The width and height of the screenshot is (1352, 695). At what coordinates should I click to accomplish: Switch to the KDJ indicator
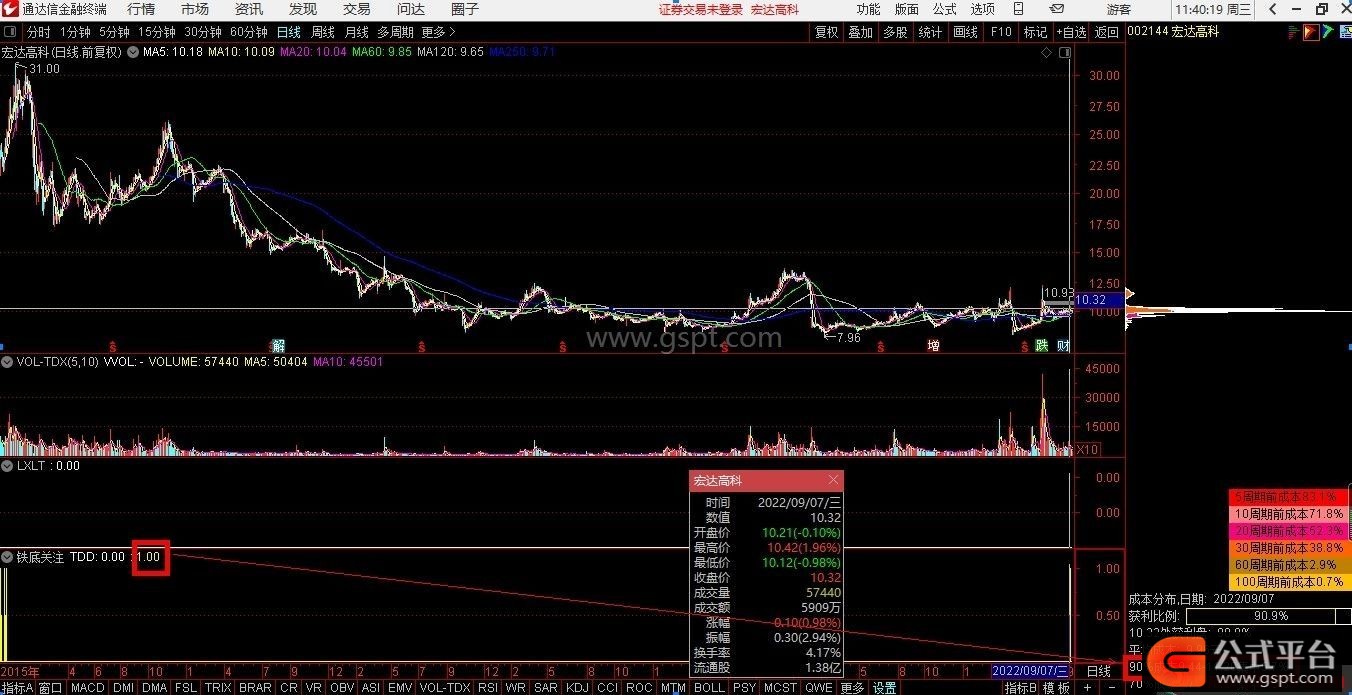coord(577,688)
